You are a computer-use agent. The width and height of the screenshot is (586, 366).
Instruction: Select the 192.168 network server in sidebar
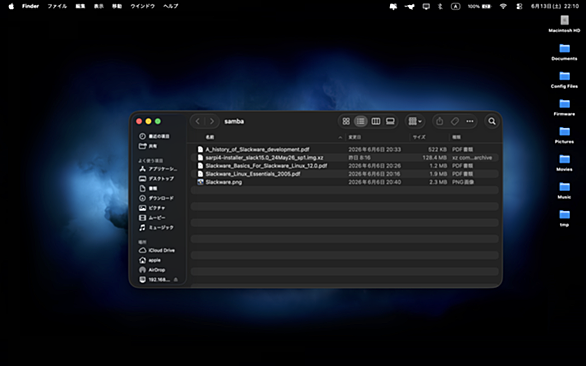pos(154,280)
